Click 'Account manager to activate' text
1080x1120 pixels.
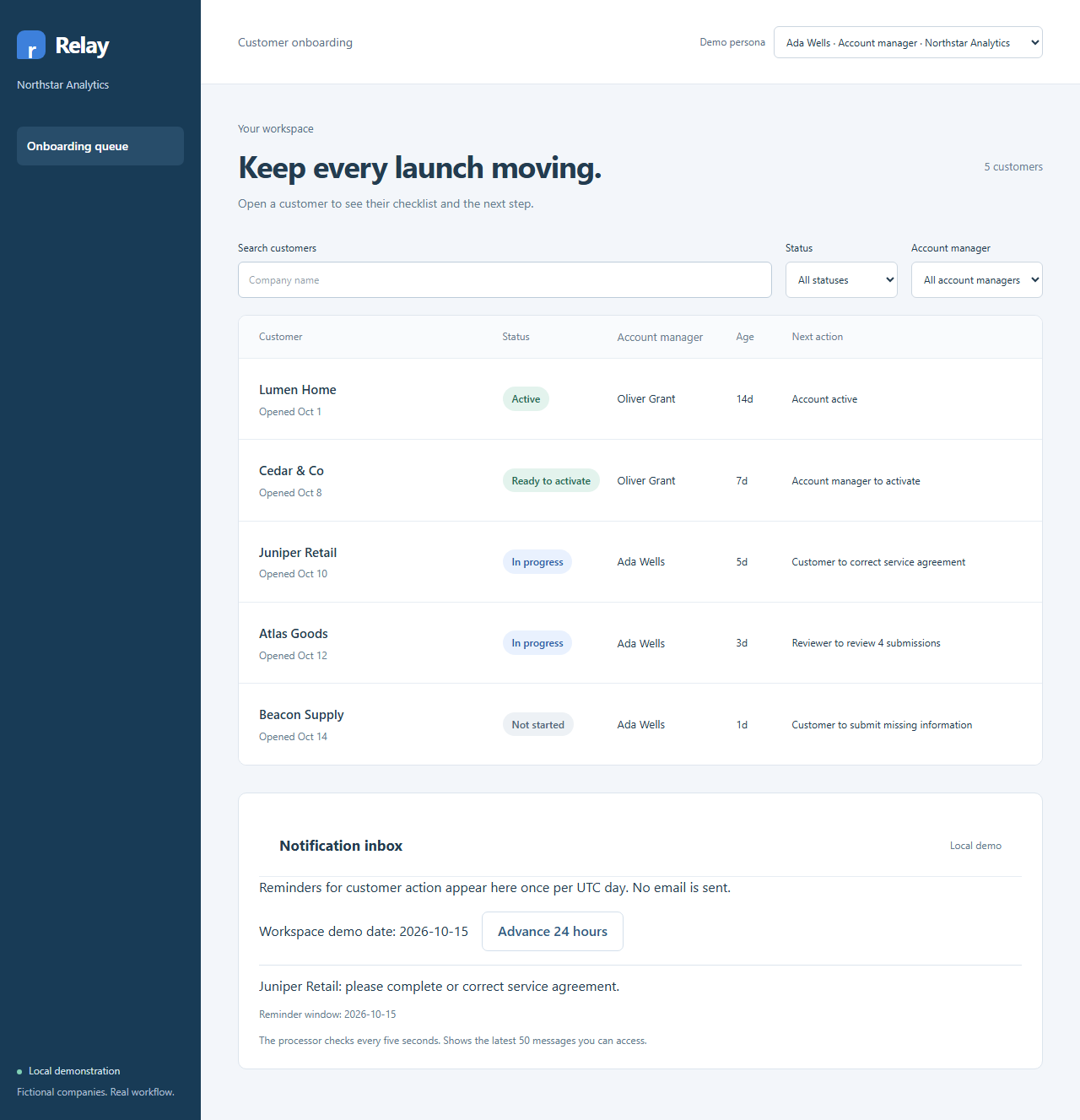(856, 481)
